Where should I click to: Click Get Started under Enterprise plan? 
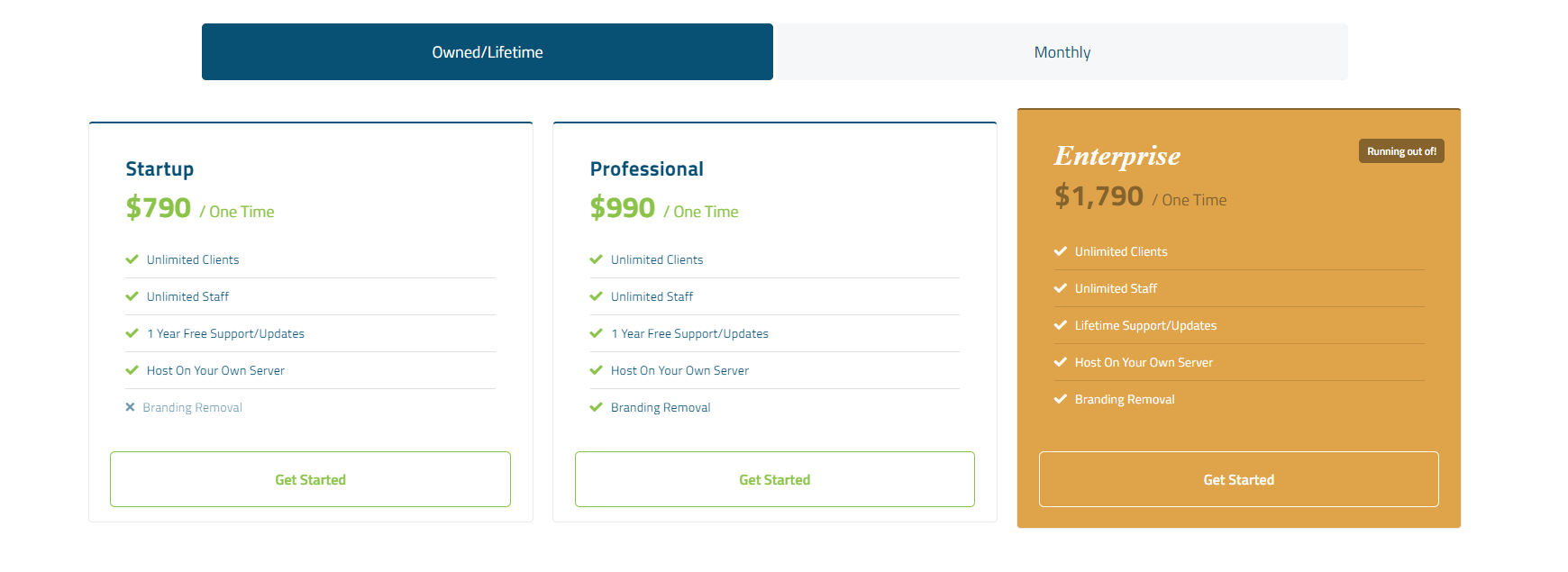coord(1238,479)
